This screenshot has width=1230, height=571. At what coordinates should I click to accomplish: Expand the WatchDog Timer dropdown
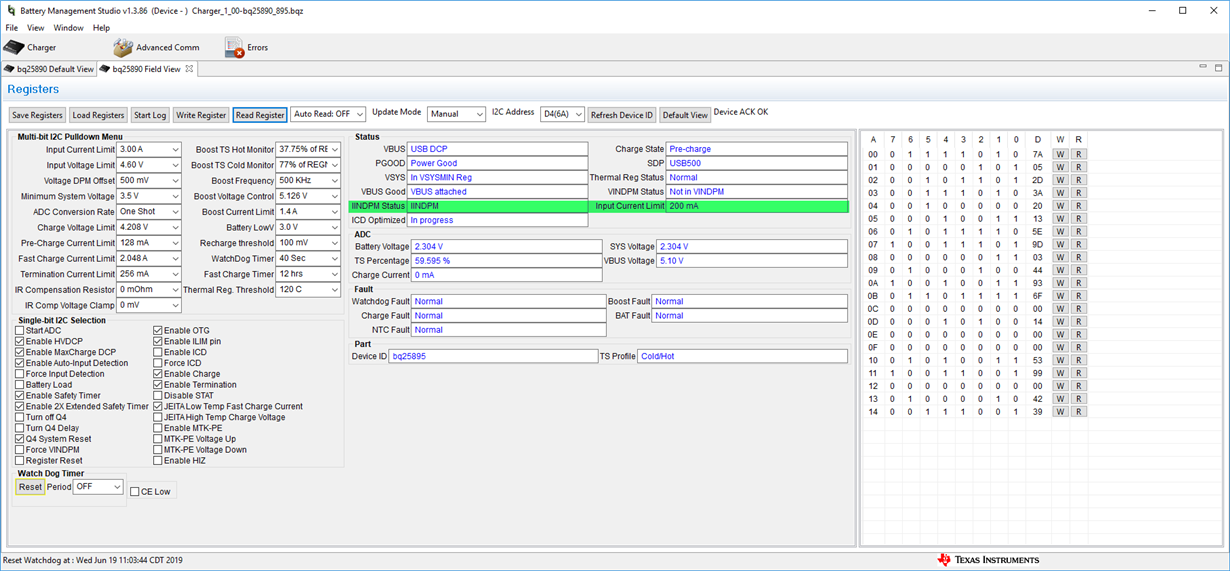coord(309,258)
